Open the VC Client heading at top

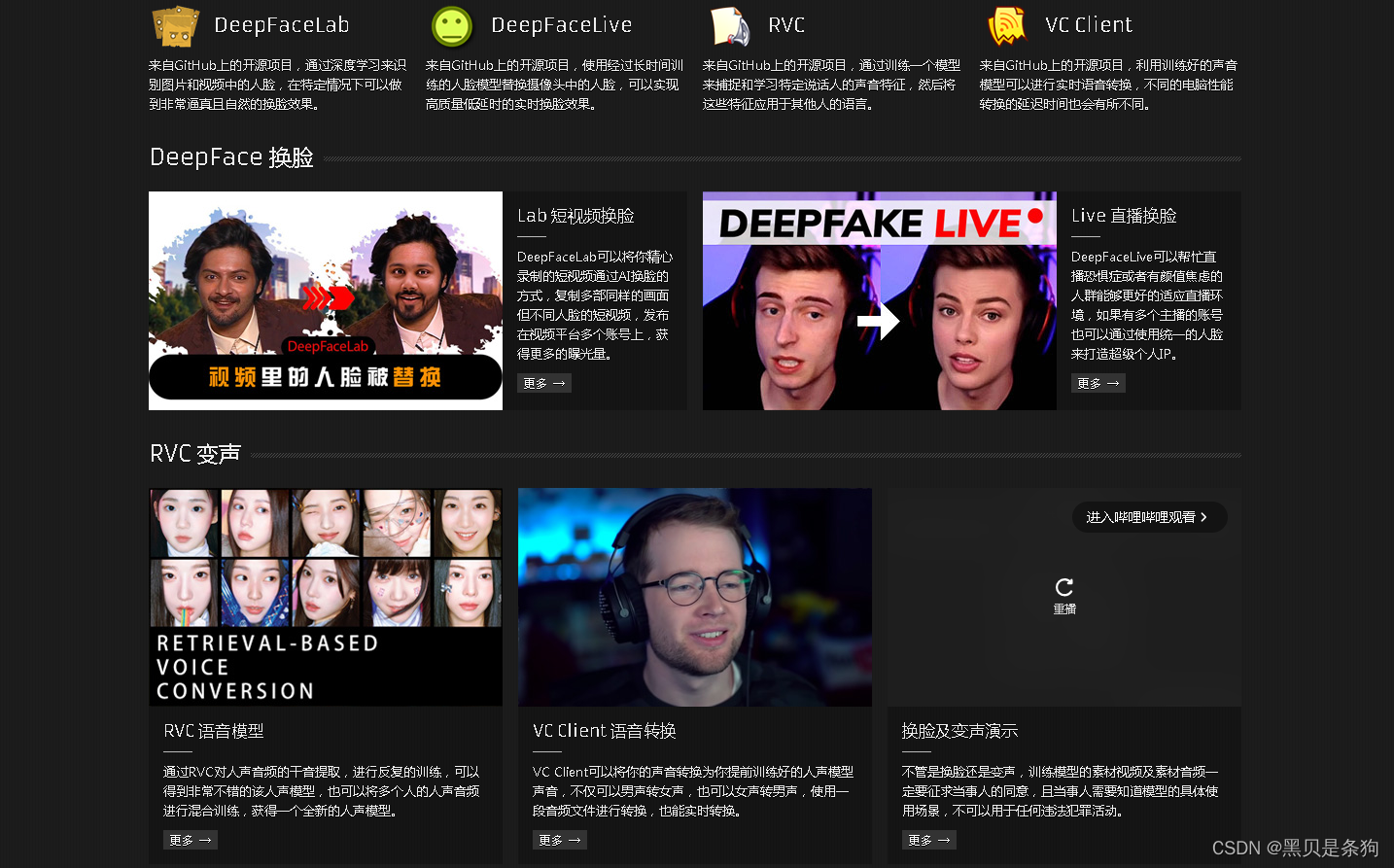(1089, 25)
